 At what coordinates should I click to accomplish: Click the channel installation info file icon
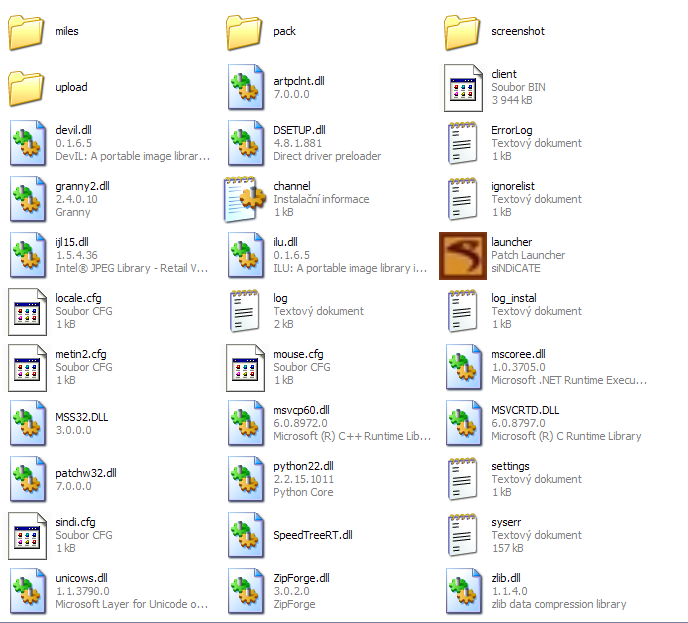click(x=245, y=200)
